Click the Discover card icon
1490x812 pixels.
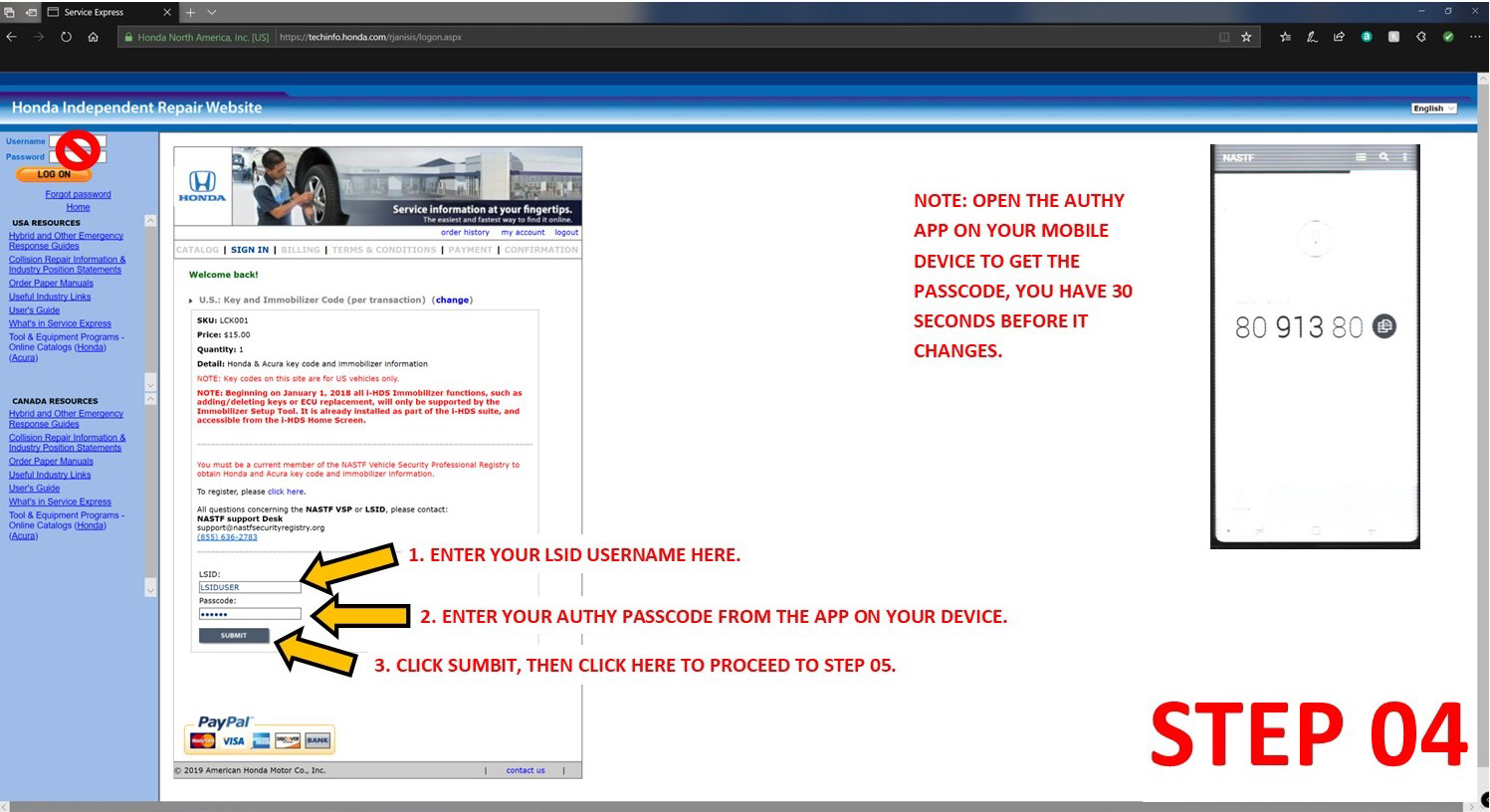(288, 740)
